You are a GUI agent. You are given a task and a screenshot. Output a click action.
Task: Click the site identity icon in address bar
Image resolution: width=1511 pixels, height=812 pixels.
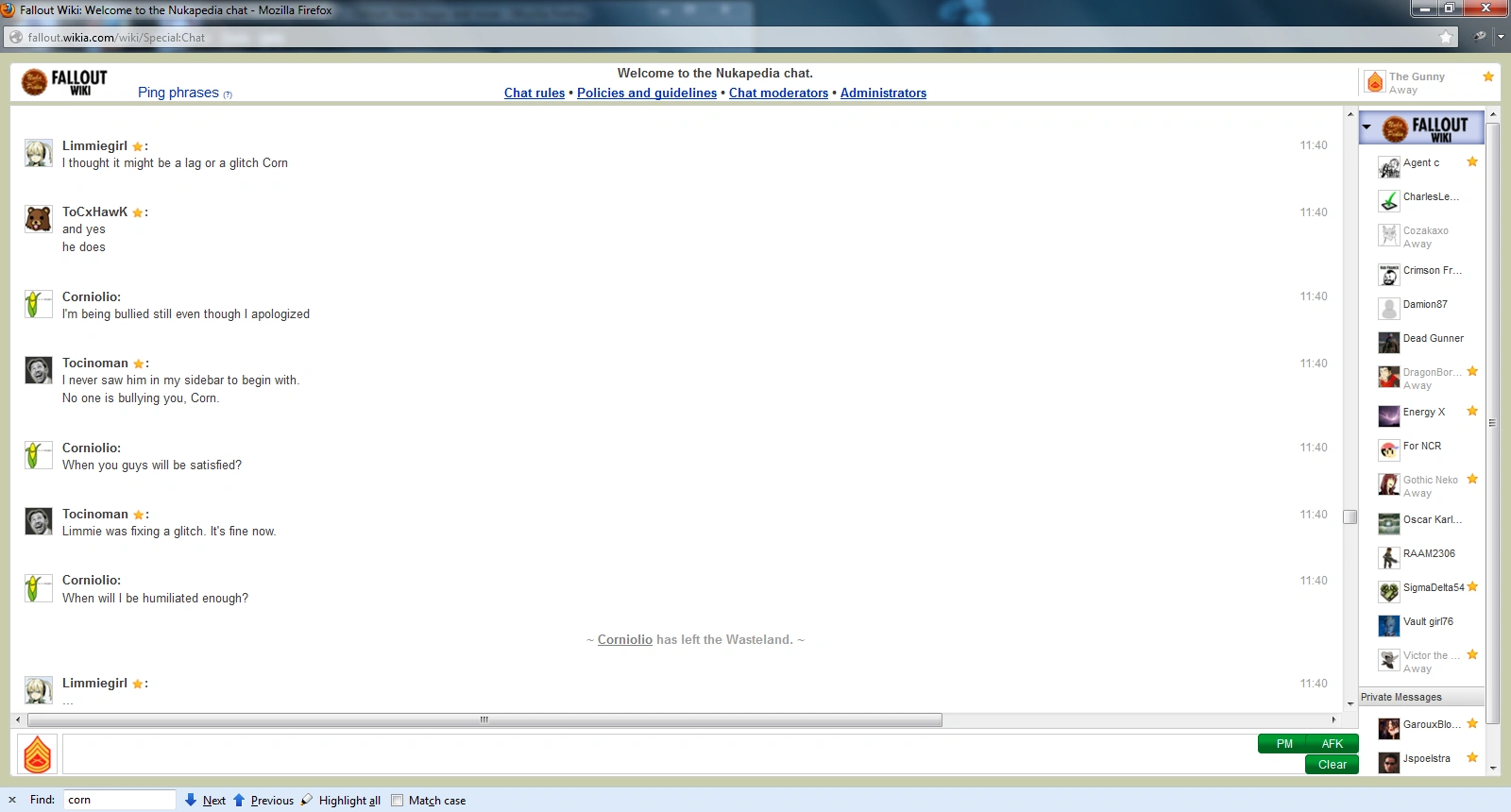click(16, 37)
